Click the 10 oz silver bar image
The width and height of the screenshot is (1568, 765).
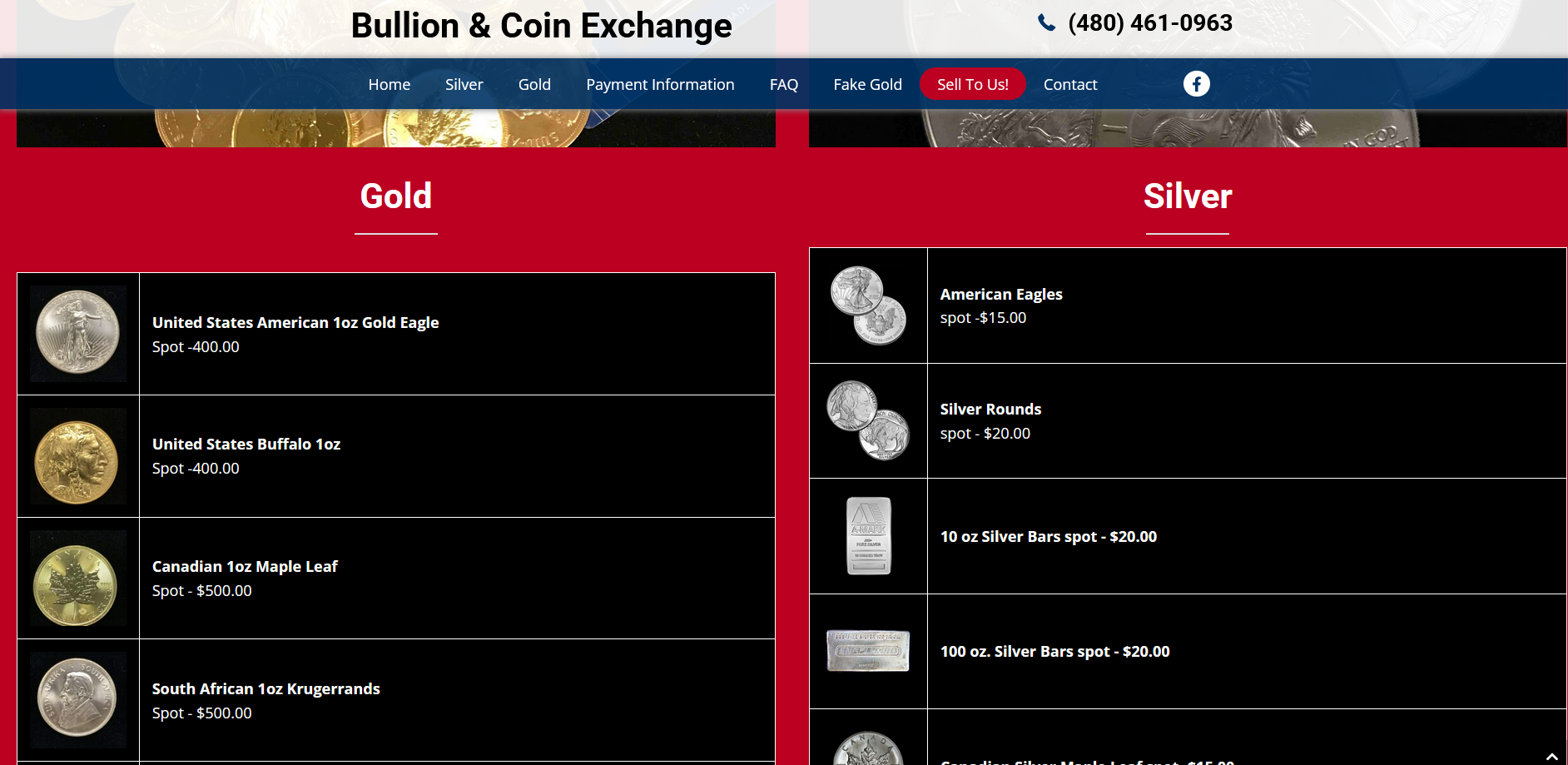(x=869, y=536)
